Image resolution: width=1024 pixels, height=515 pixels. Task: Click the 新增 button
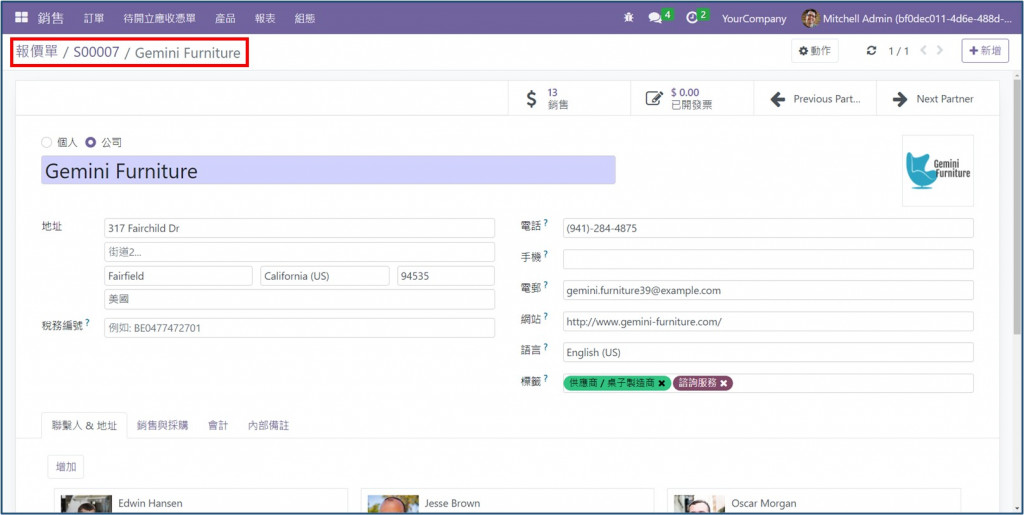tap(985, 51)
